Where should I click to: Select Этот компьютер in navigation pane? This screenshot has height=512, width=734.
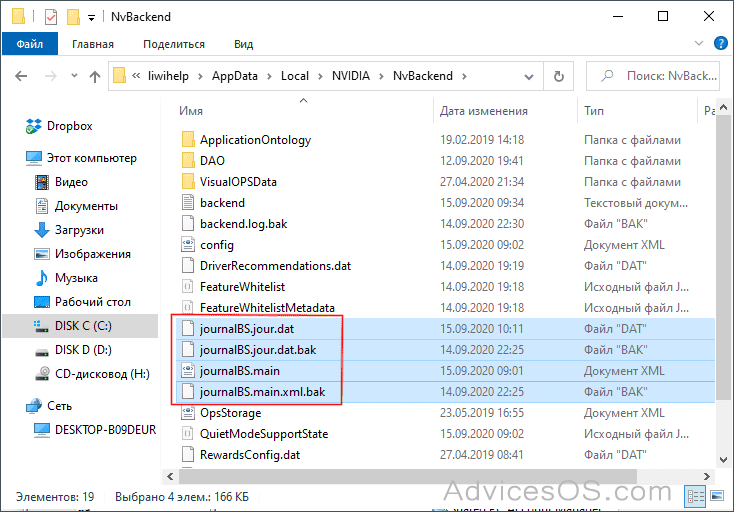(x=81, y=158)
